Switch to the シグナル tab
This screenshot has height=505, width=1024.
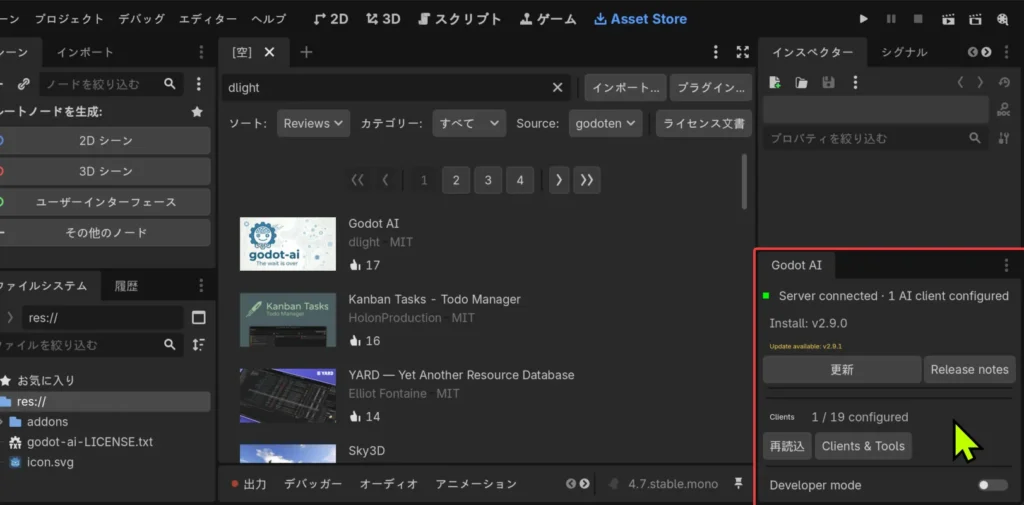tap(904, 52)
